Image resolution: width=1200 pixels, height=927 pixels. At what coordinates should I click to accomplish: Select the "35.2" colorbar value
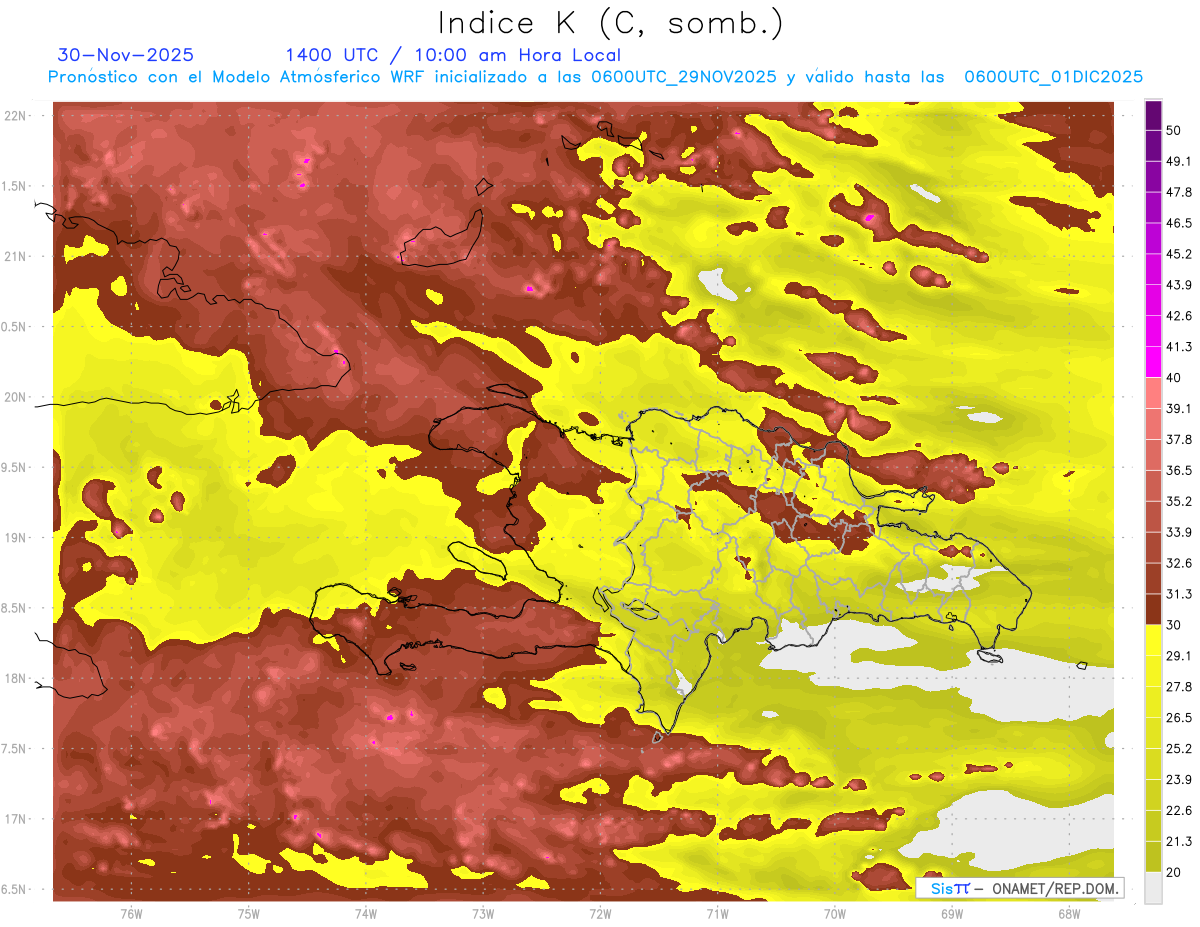click(x=1179, y=501)
